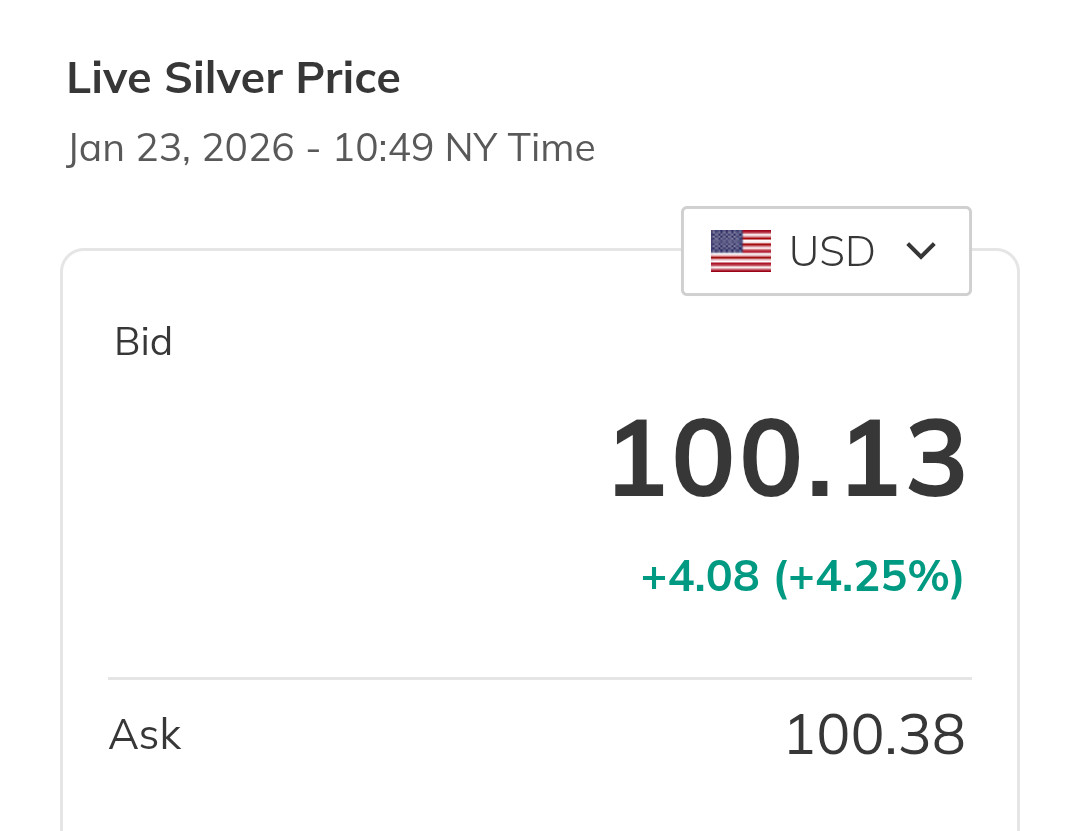Viewport: 1080px width, 831px height.
Task: Click the +4.08 price change
Action: tap(700, 576)
